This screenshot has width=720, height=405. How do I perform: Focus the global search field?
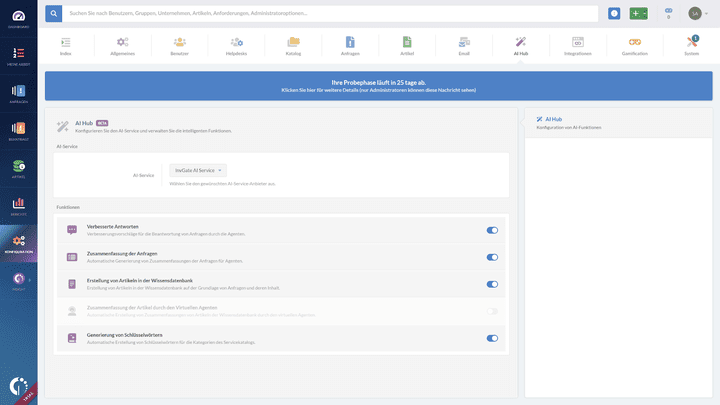coord(330,13)
